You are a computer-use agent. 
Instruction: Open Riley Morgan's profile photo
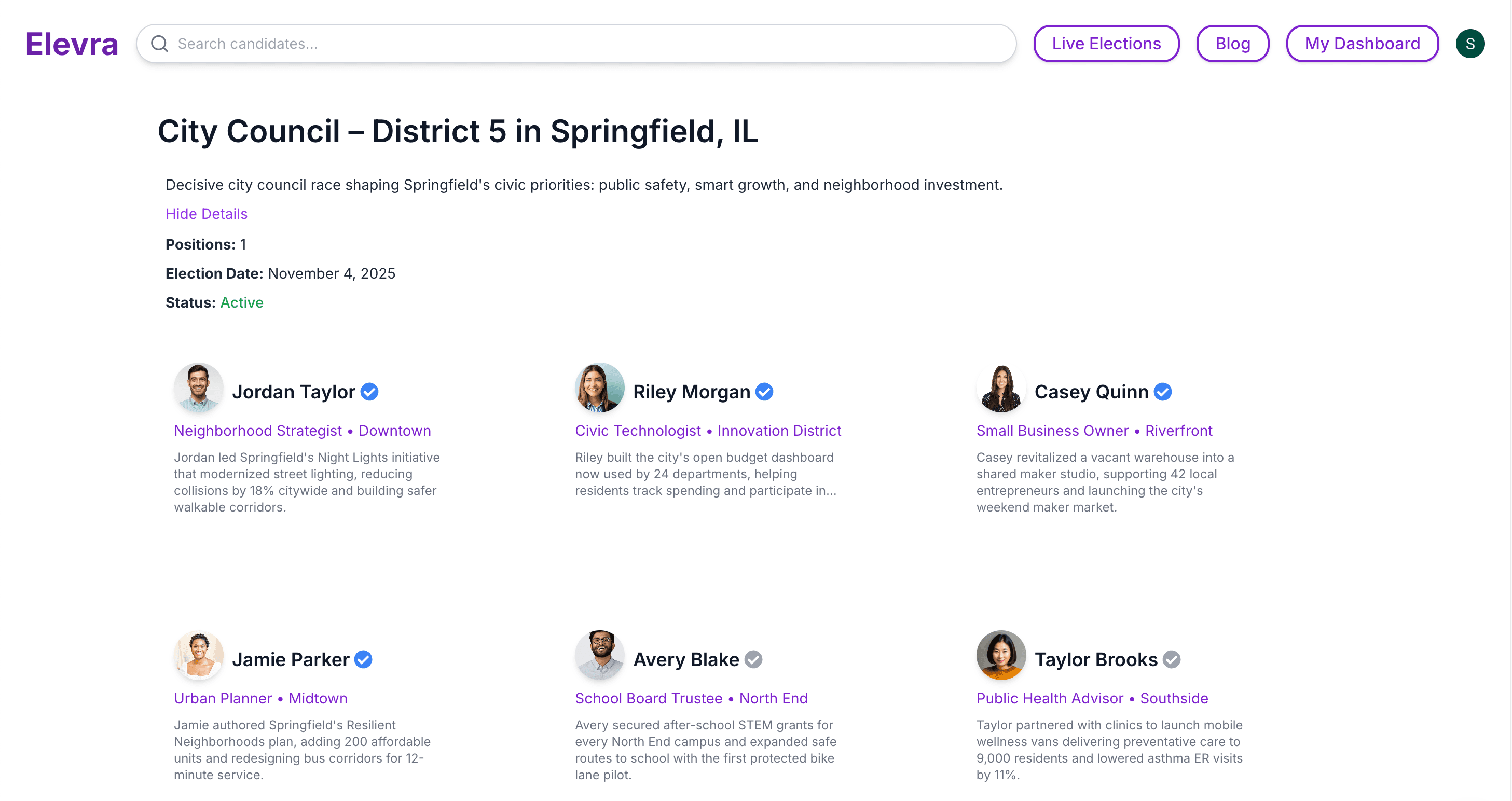[x=599, y=388]
